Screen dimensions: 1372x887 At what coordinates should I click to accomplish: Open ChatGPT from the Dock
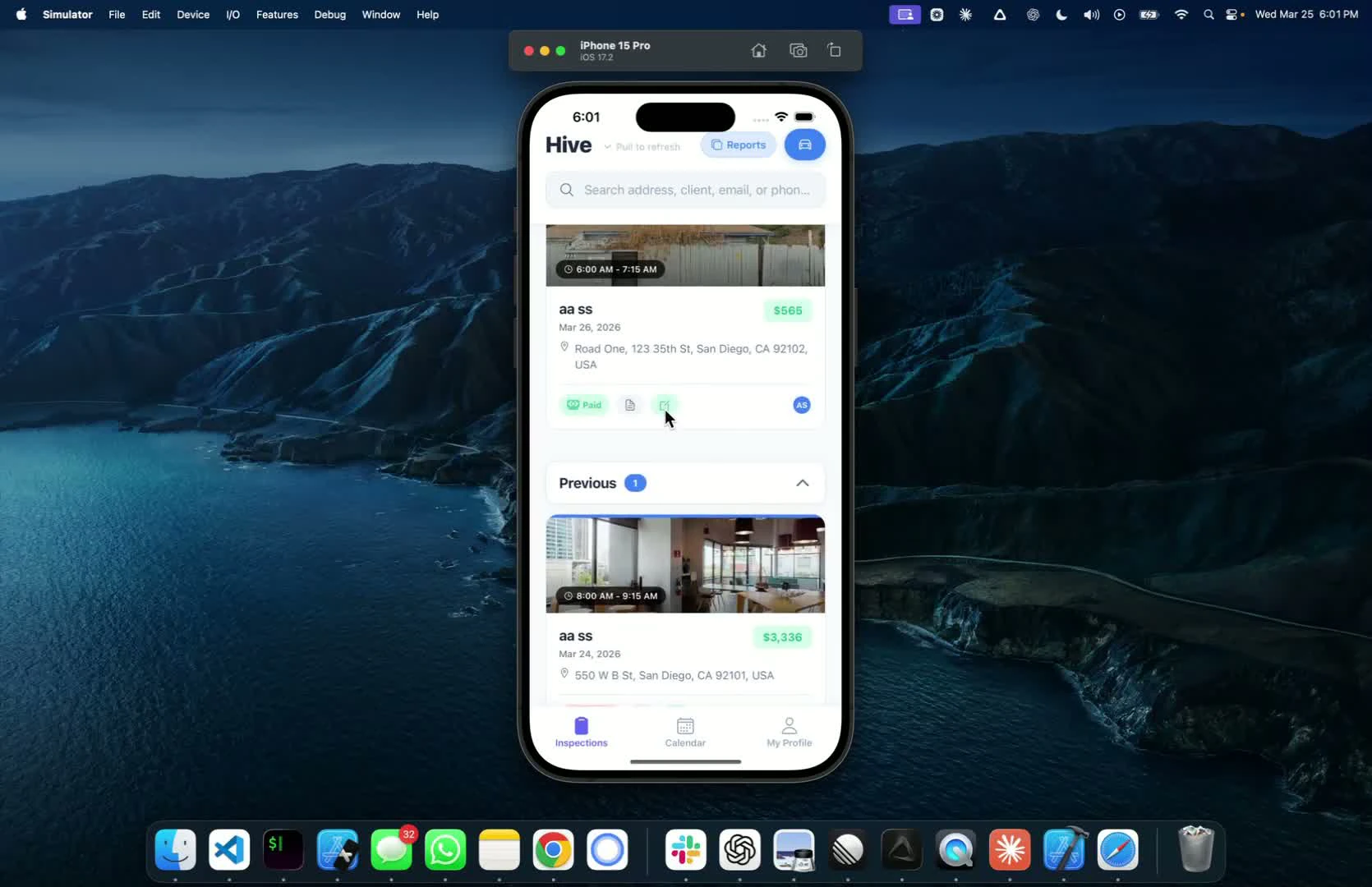pos(739,849)
